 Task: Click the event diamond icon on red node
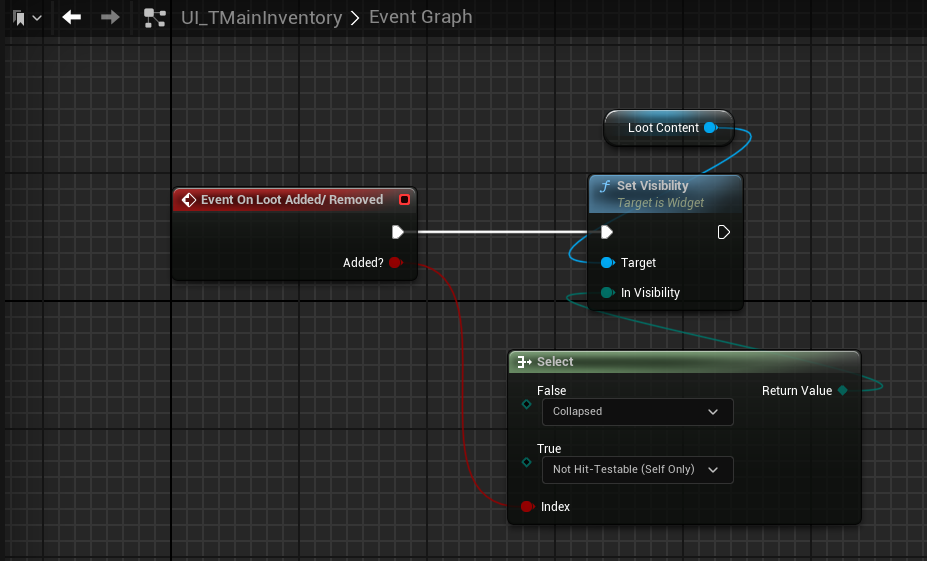tap(189, 200)
